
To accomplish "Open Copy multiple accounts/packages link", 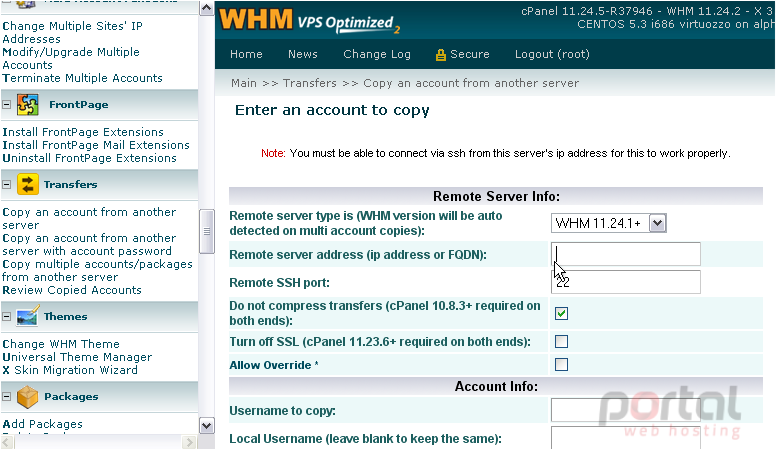I will (x=97, y=271).
